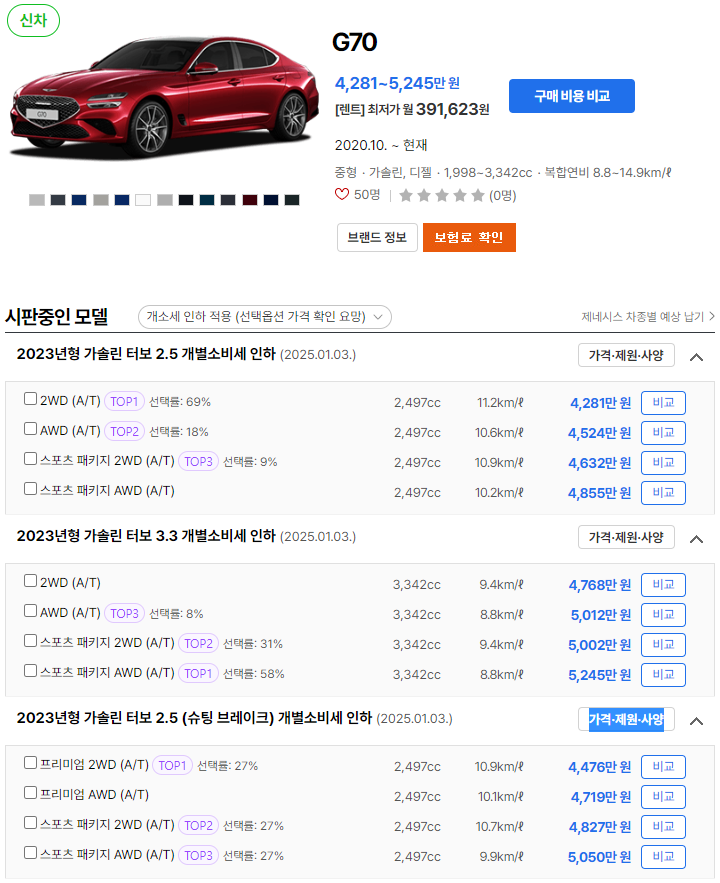Click the 보험료 확인 button
Viewport: 720px width, 883px height.
tap(469, 238)
